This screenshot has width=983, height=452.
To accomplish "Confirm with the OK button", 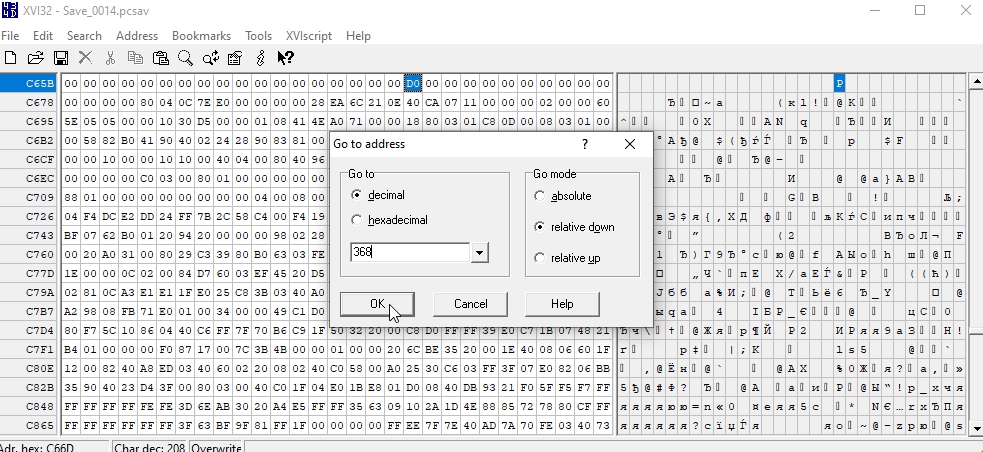I will point(377,304).
